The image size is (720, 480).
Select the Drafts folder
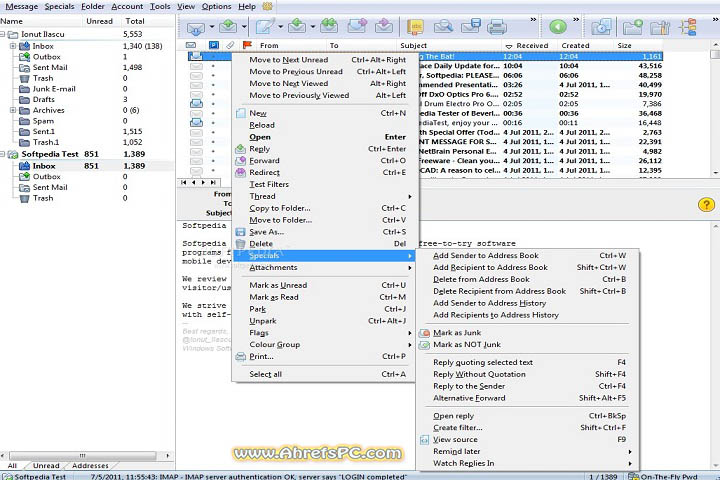[x=44, y=100]
